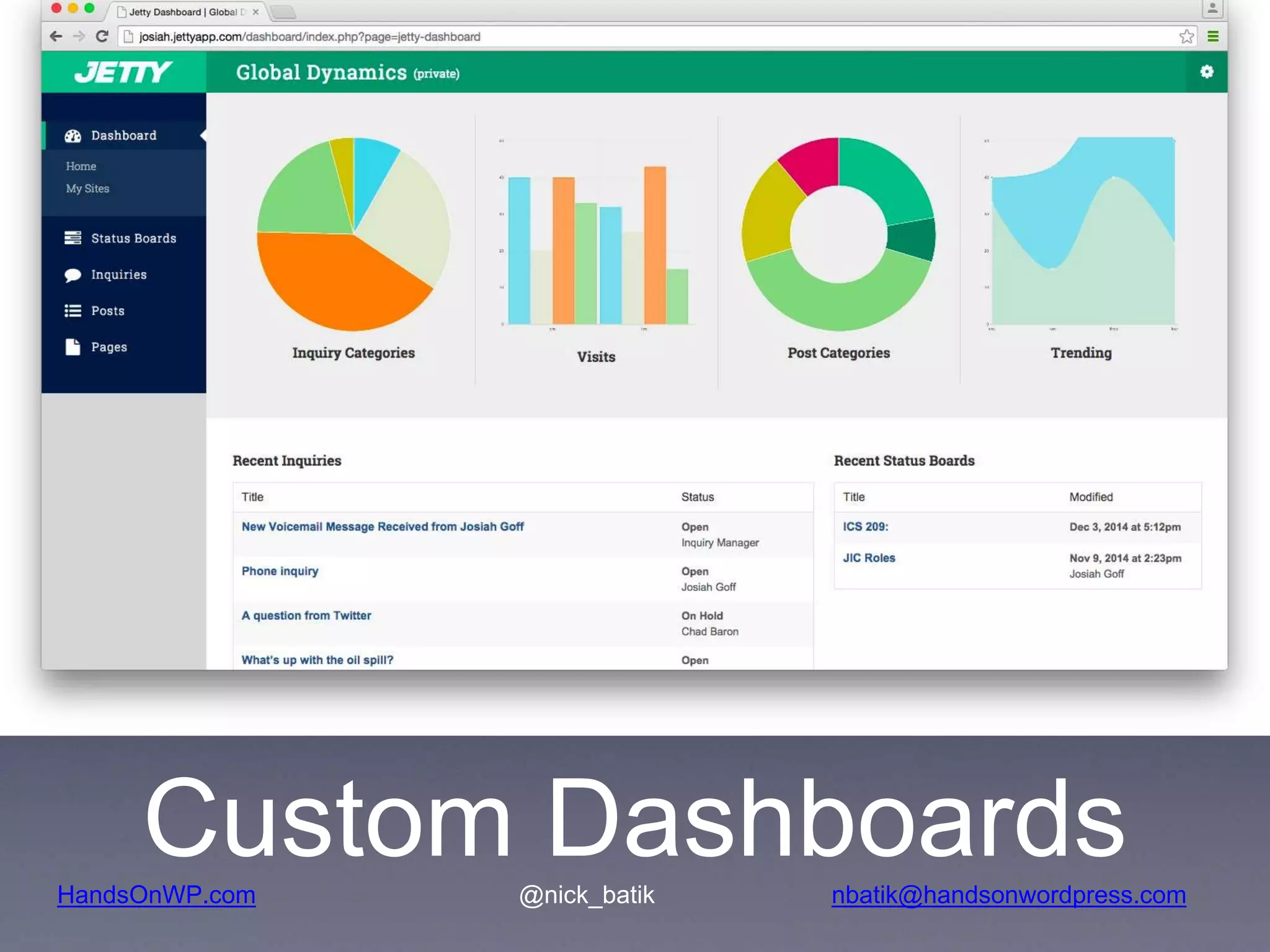Click the browser forward arrow
Image resolution: width=1270 pixels, height=952 pixels.
(79, 37)
